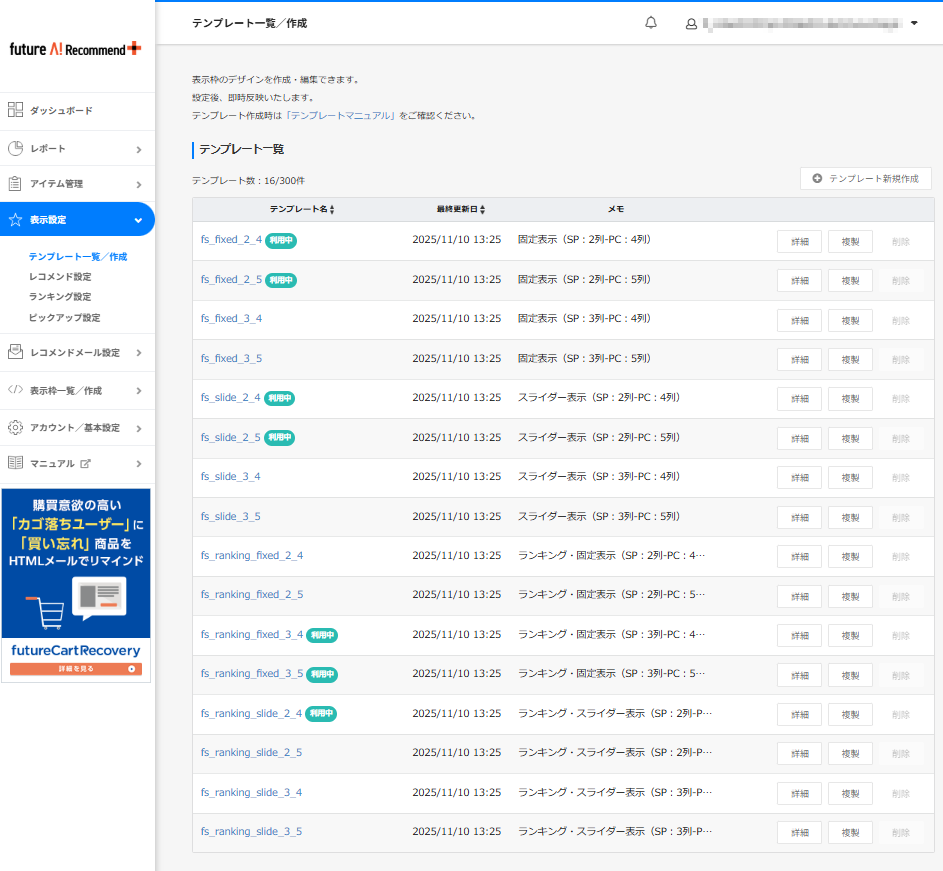Image resolution: width=943 pixels, height=871 pixels.
Task: Click the テンプレート新規作成 button
Action: click(x=865, y=178)
